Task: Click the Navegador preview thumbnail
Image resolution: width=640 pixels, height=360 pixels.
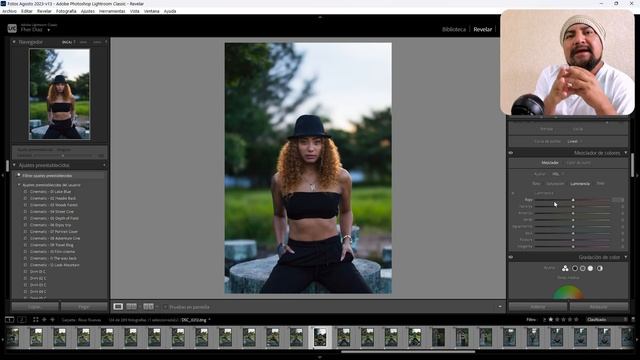Action: [60, 94]
